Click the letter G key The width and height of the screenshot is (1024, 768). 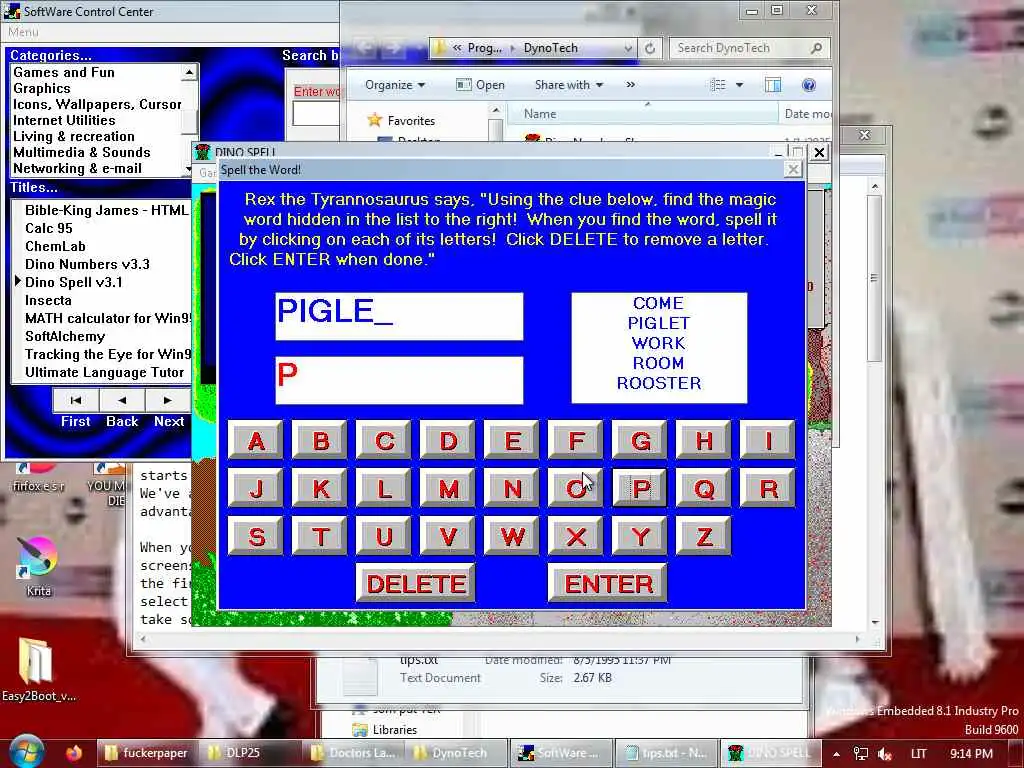640,441
